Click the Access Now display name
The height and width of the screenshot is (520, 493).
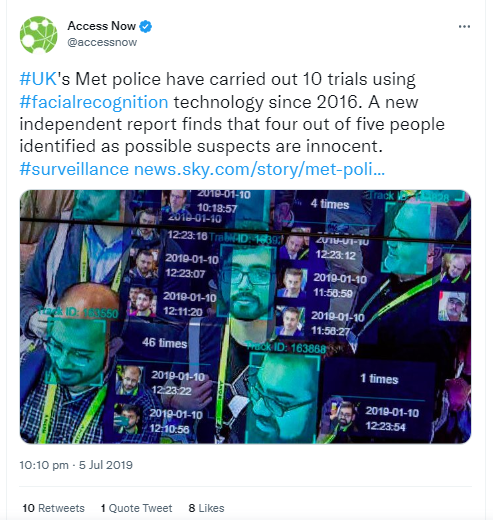101,26
